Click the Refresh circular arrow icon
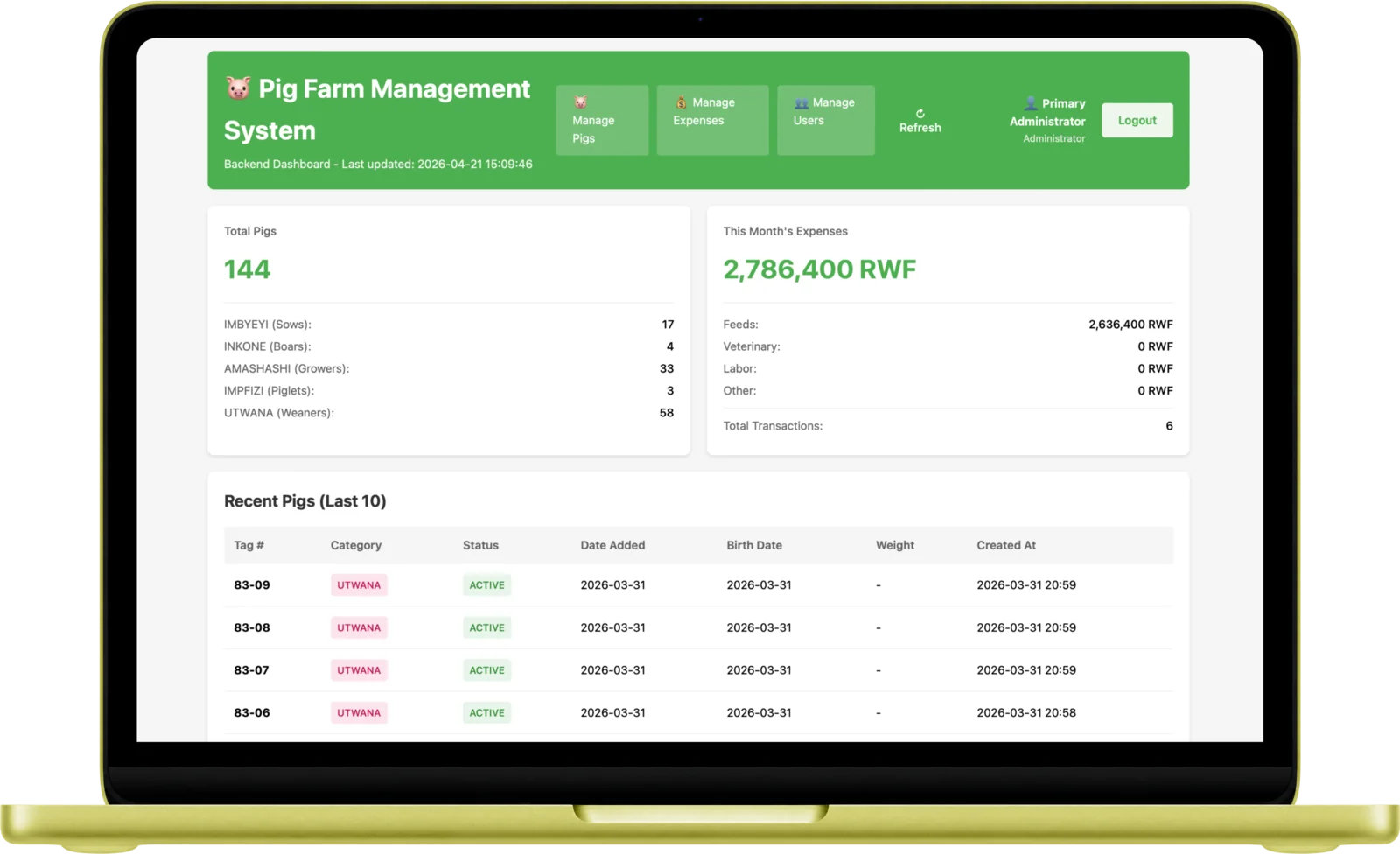Screen dimensions: 1400x854 pyautogui.click(x=920, y=112)
